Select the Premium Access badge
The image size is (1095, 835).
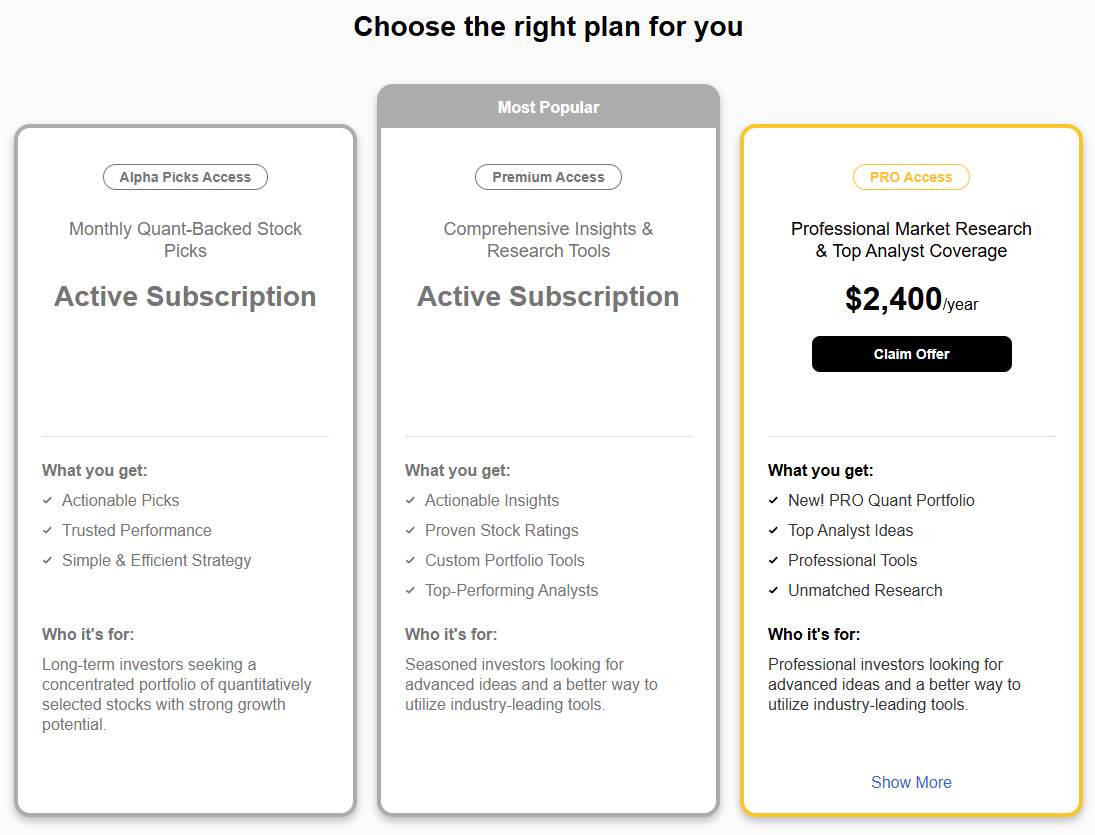coord(548,177)
